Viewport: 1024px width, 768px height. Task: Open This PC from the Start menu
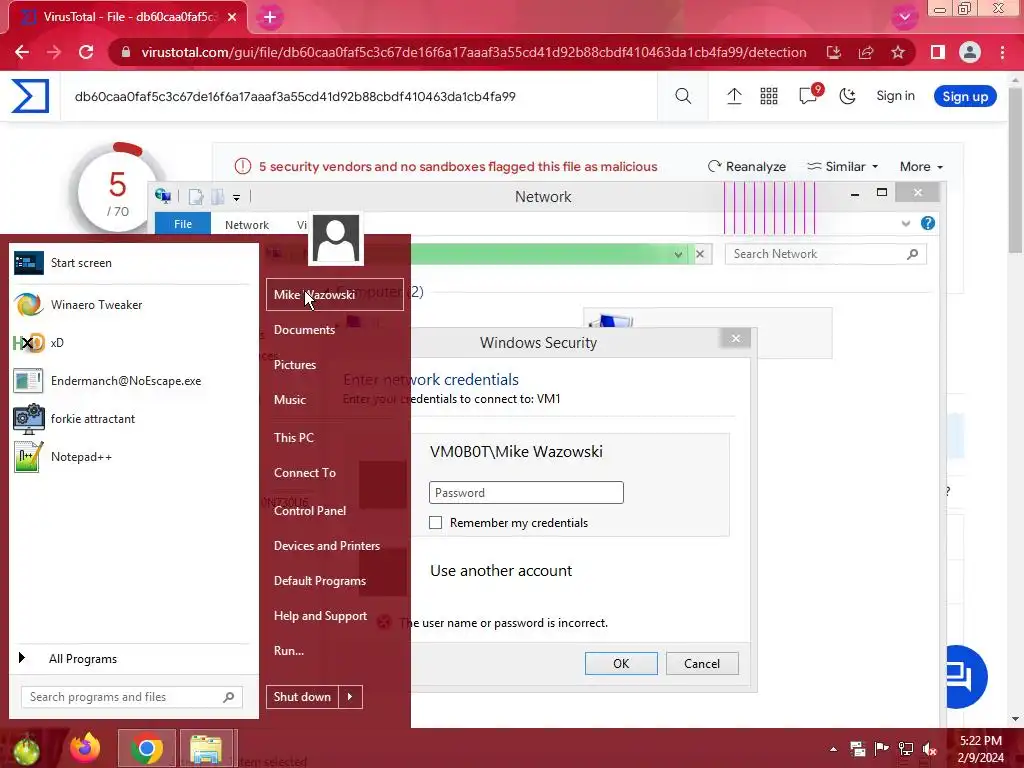(x=294, y=438)
